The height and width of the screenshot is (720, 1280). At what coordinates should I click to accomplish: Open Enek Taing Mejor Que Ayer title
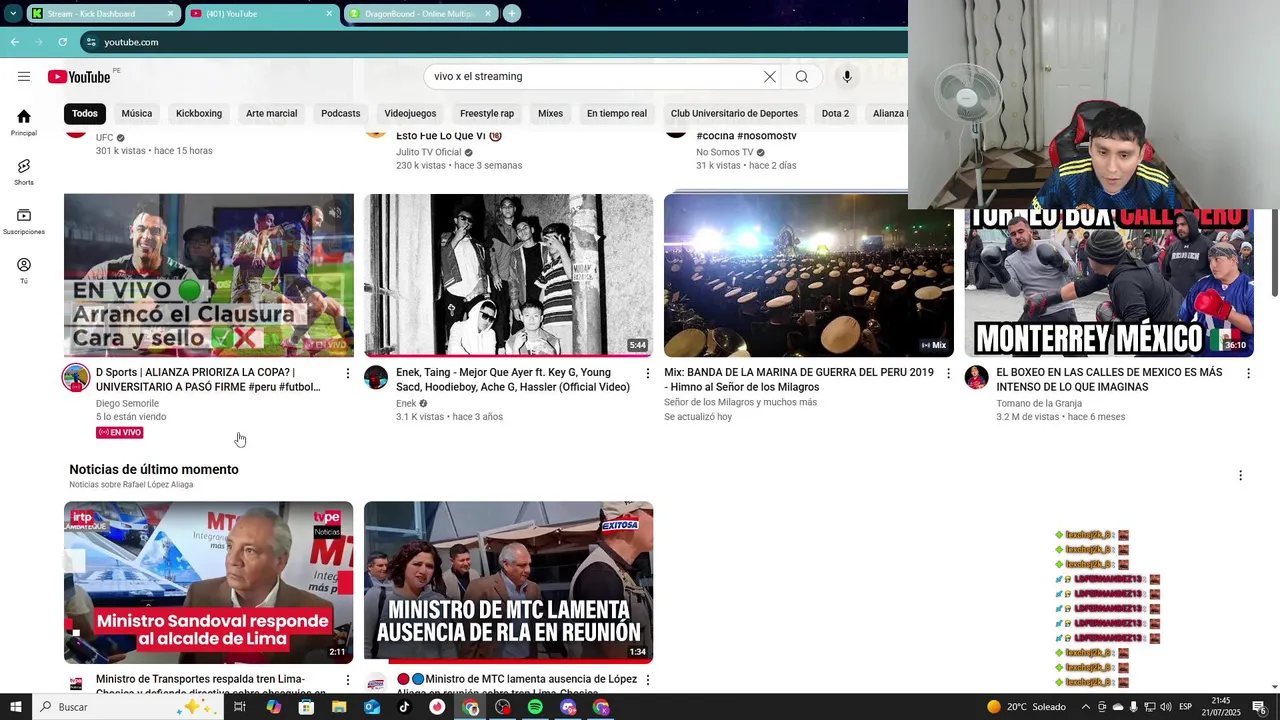(513, 380)
